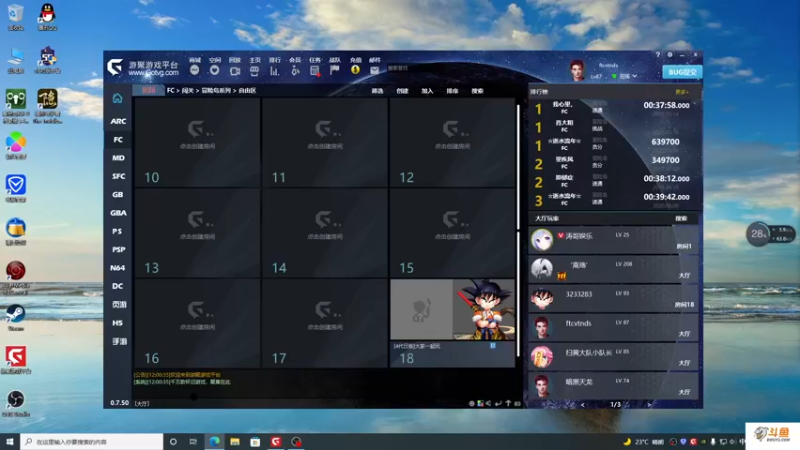Select the N64 platform in sidebar

pyautogui.click(x=118, y=268)
